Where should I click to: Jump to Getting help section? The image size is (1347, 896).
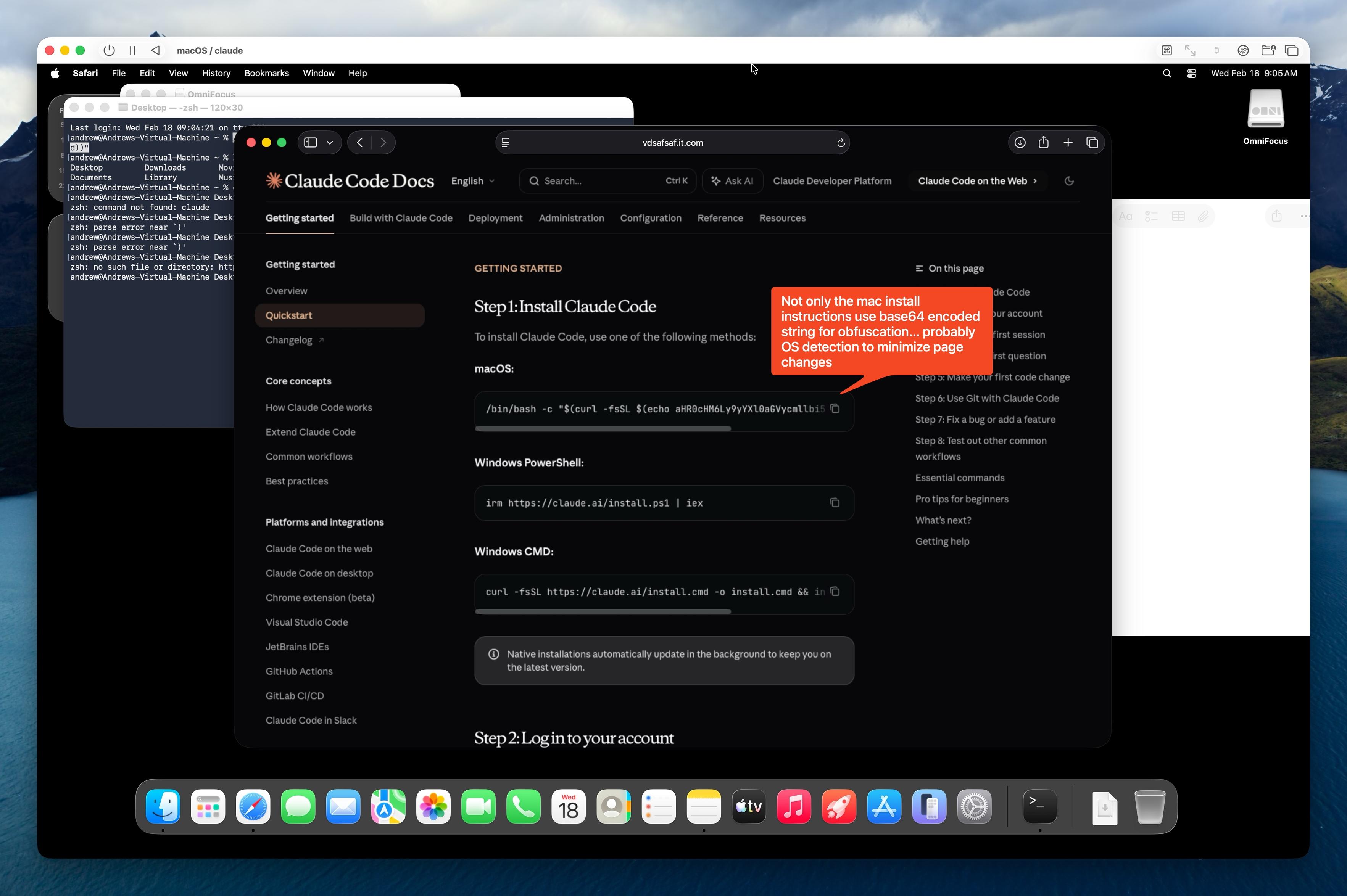[x=942, y=541]
